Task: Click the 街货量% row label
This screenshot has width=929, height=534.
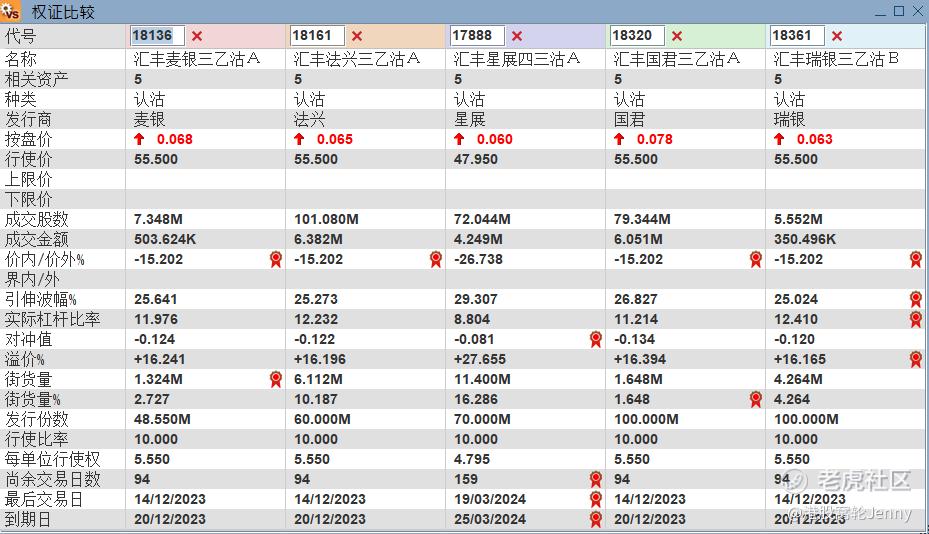Action: coord(32,399)
